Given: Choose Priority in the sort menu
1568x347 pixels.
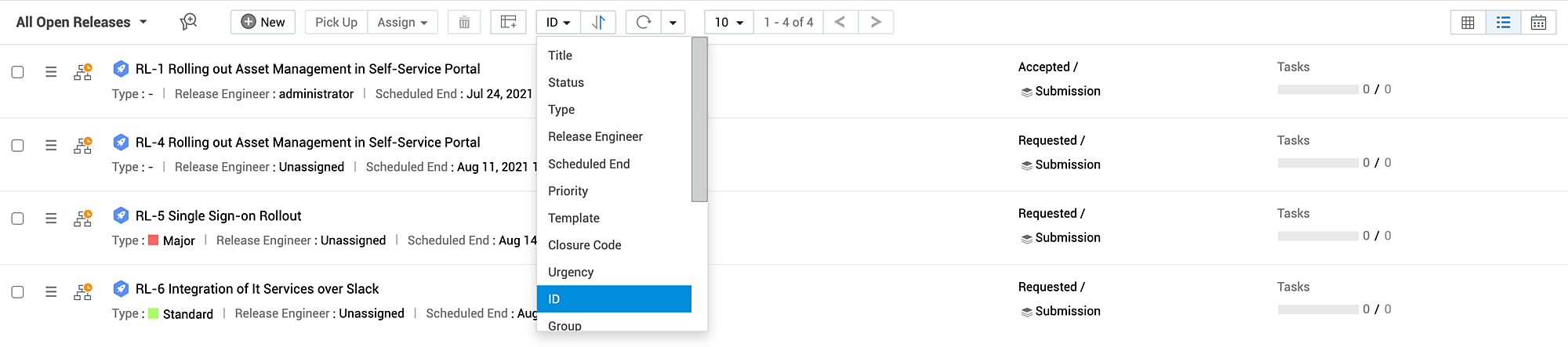Looking at the screenshot, I should (568, 191).
